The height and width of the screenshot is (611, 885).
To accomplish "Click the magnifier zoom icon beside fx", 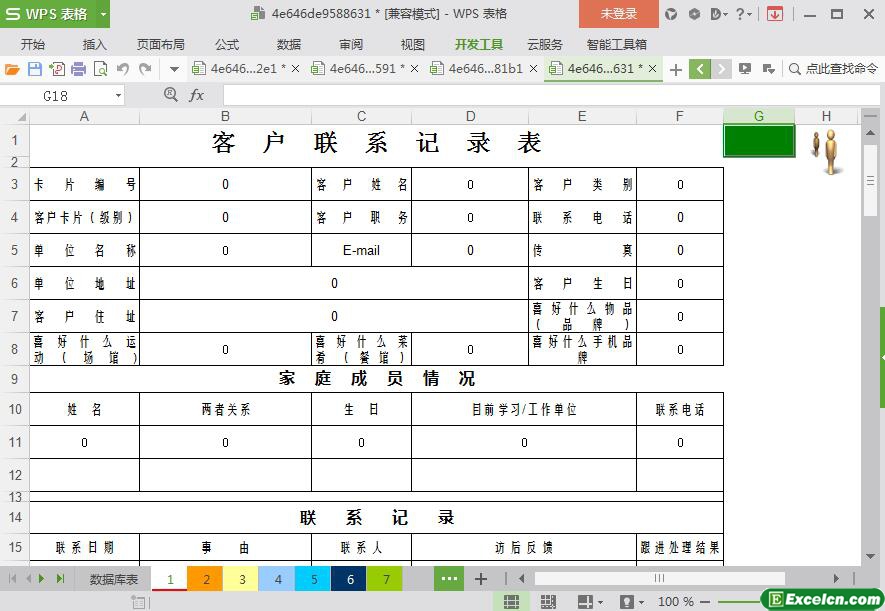I will click(170, 95).
